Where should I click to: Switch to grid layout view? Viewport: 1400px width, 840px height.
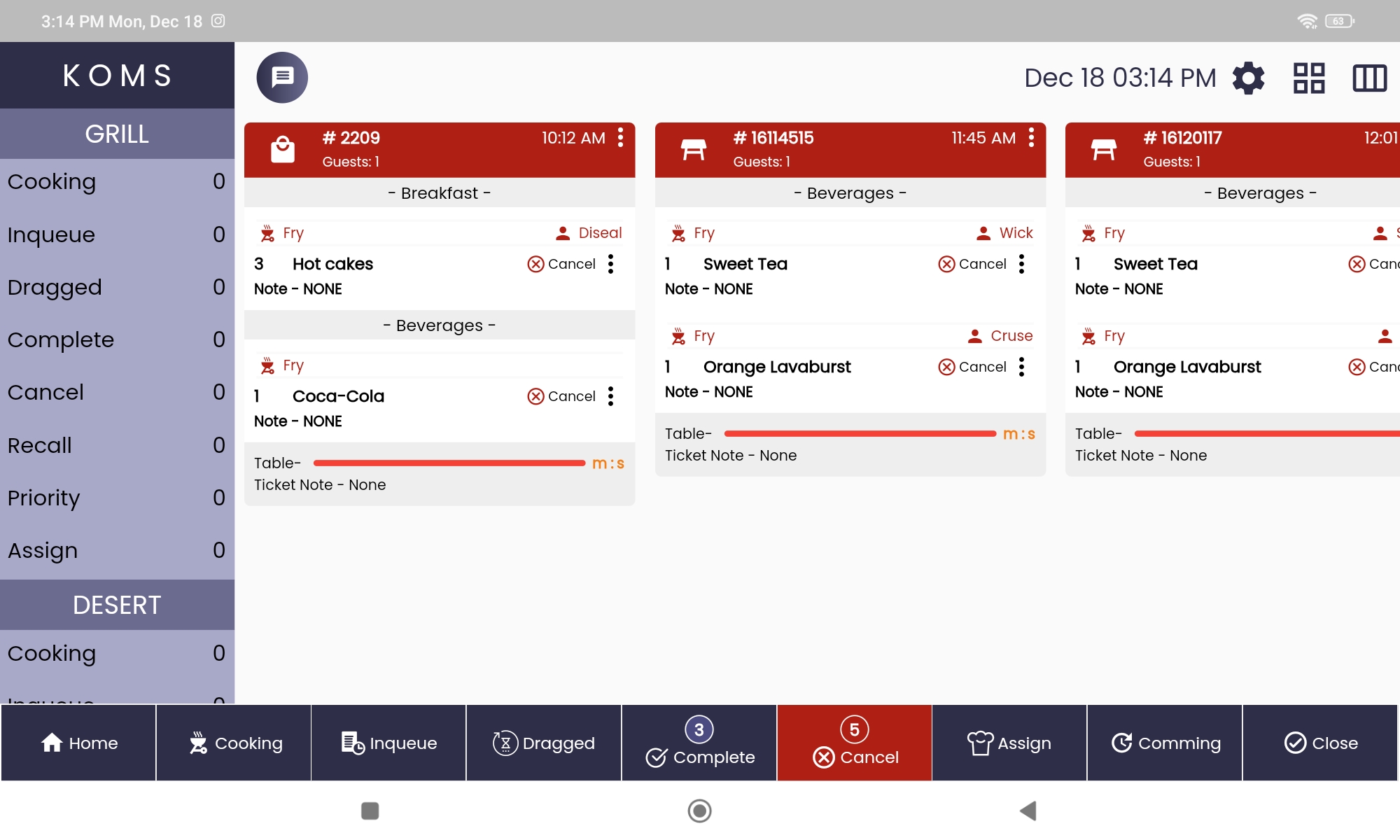pyautogui.click(x=1308, y=78)
